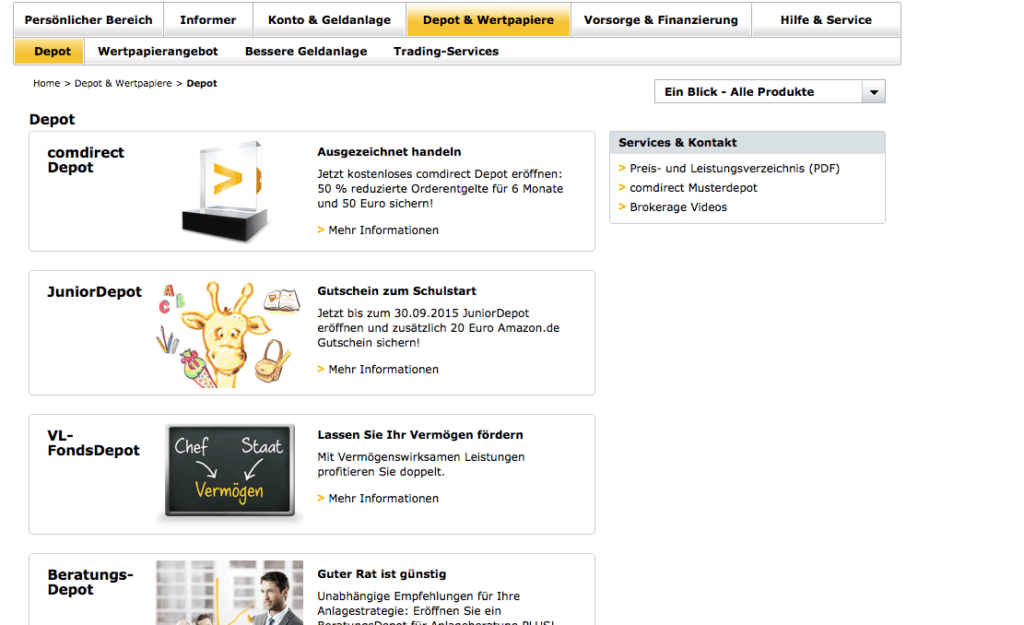The width and height of the screenshot is (1024, 625).
Task: Click the Depot page heading
Action: pyautogui.click(x=52, y=120)
